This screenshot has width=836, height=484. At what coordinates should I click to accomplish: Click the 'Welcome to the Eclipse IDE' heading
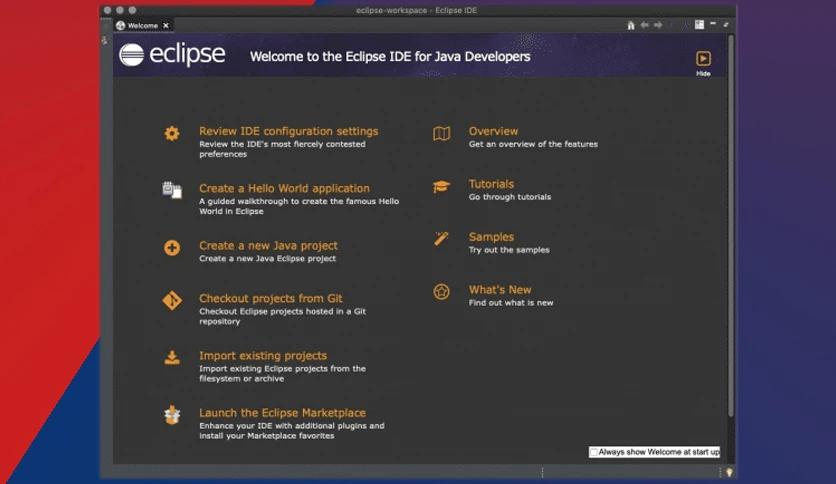pyautogui.click(x=390, y=57)
